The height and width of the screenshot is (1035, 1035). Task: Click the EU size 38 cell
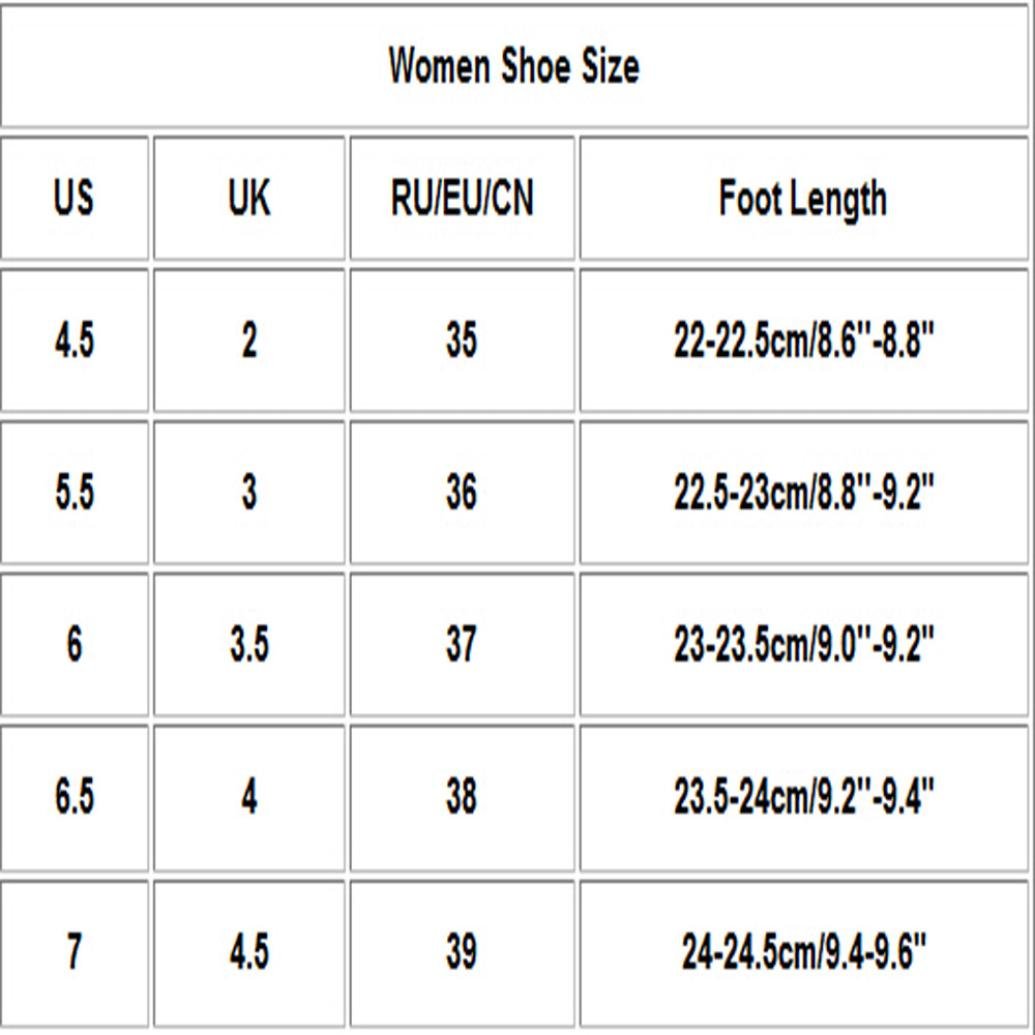pyautogui.click(x=462, y=798)
